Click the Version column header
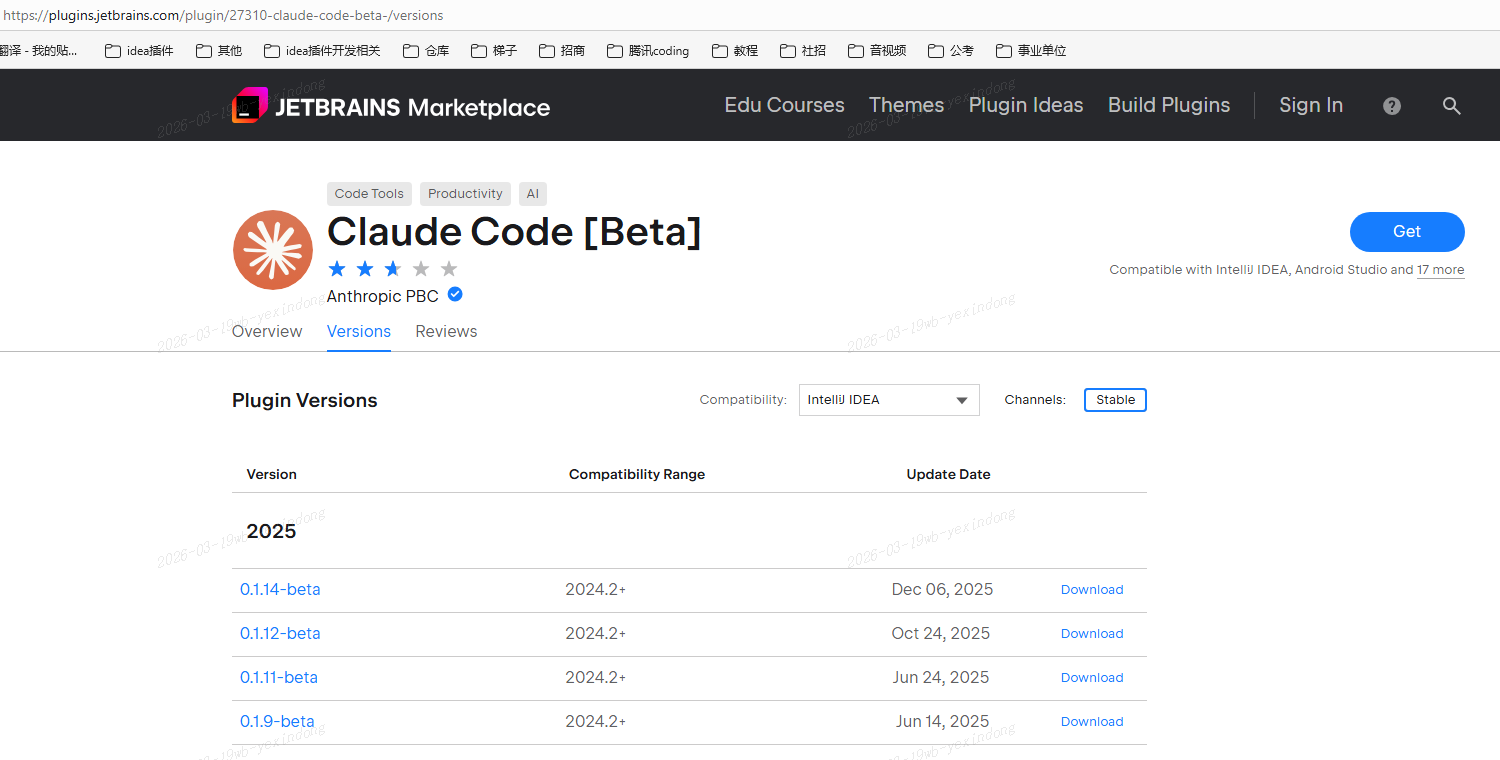Image resolution: width=1500 pixels, height=760 pixels. 272,474
